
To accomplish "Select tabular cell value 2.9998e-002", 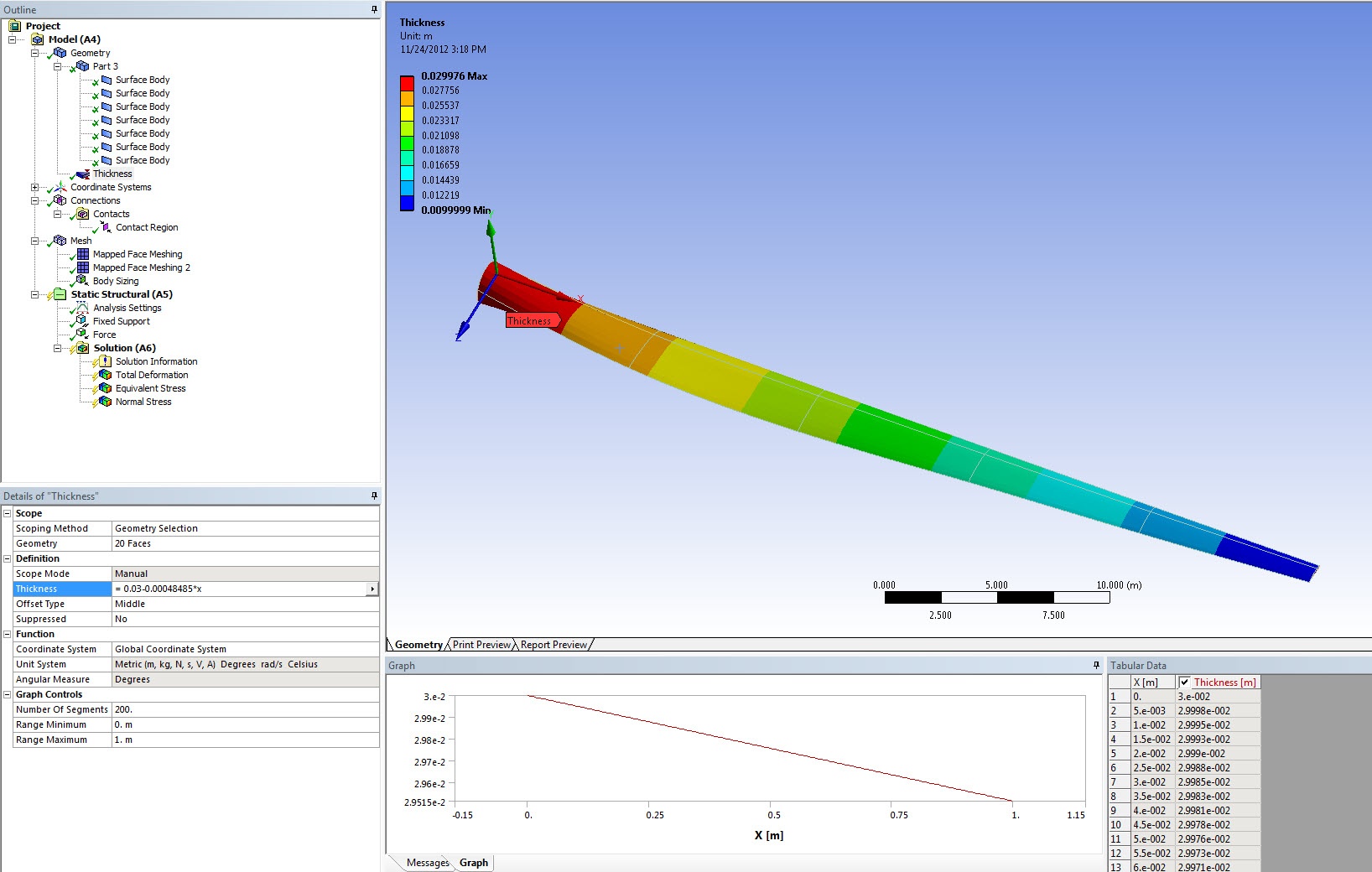I will [x=1217, y=711].
